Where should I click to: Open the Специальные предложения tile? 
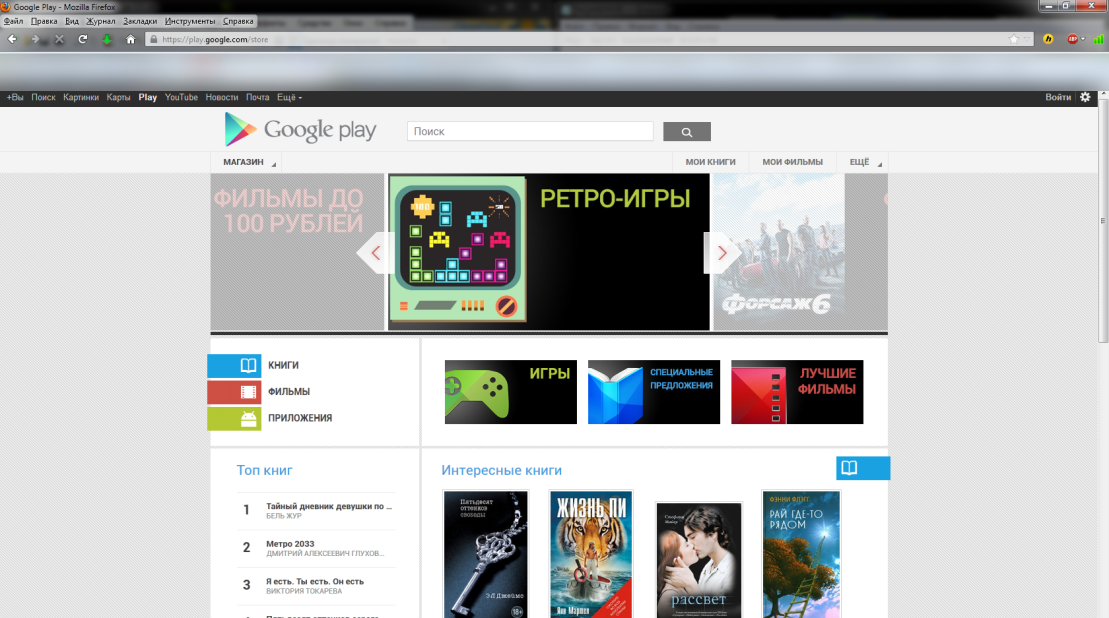pyautogui.click(x=654, y=392)
